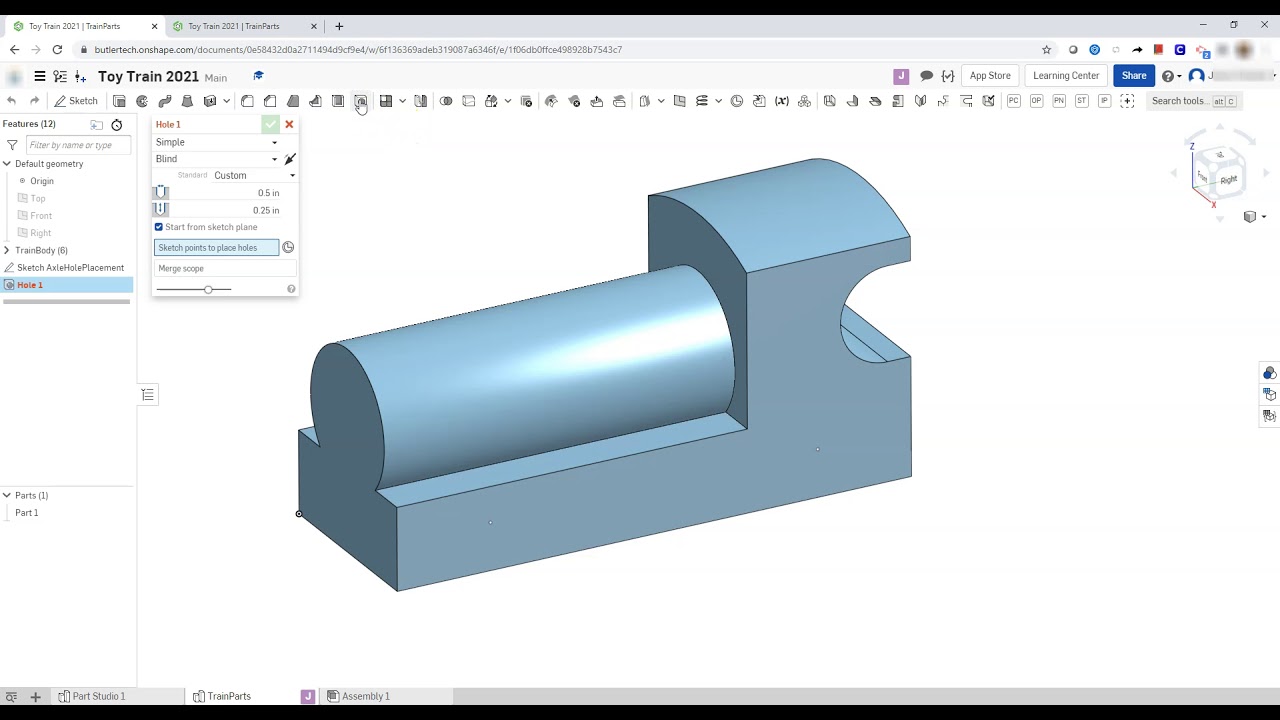The width and height of the screenshot is (1280, 720).
Task: Click the IP custom feature icon
Action: (x=1104, y=101)
